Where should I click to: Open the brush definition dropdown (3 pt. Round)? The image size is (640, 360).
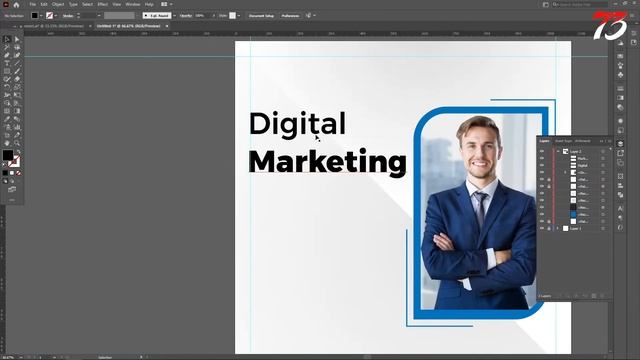click(174, 16)
